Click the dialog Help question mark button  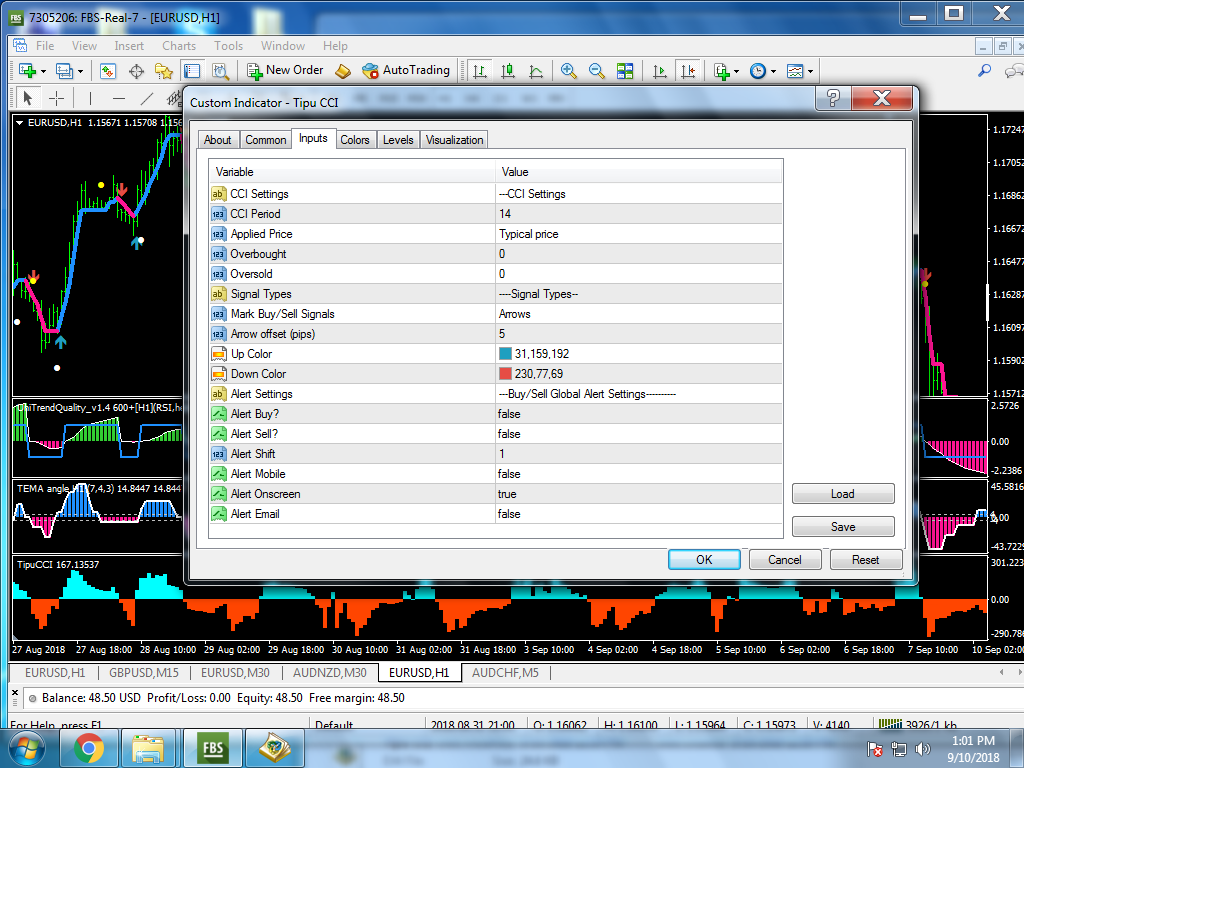point(833,98)
